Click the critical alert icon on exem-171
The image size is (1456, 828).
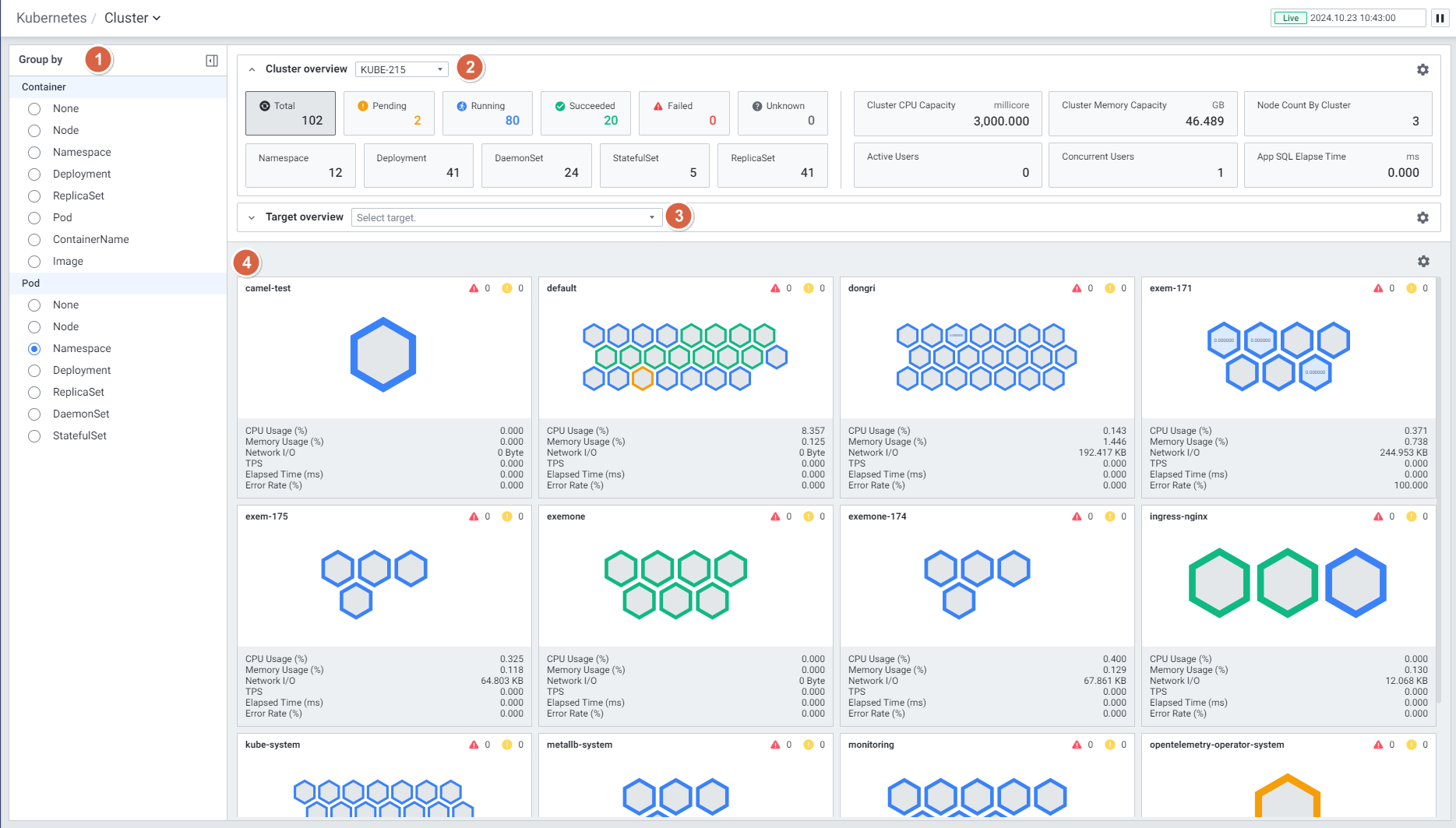pos(1378,289)
